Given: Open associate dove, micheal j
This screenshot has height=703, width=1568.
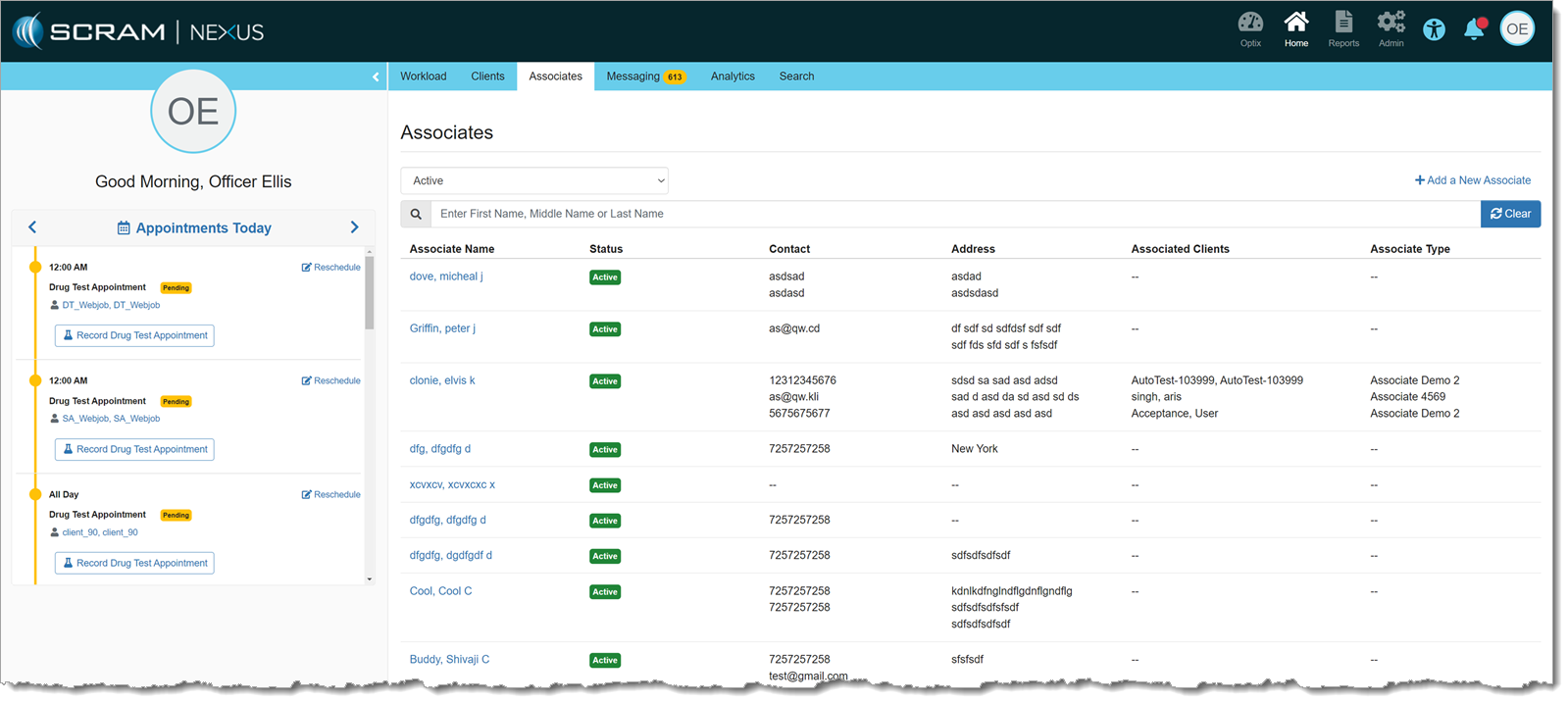Looking at the screenshot, I should [446, 276].
